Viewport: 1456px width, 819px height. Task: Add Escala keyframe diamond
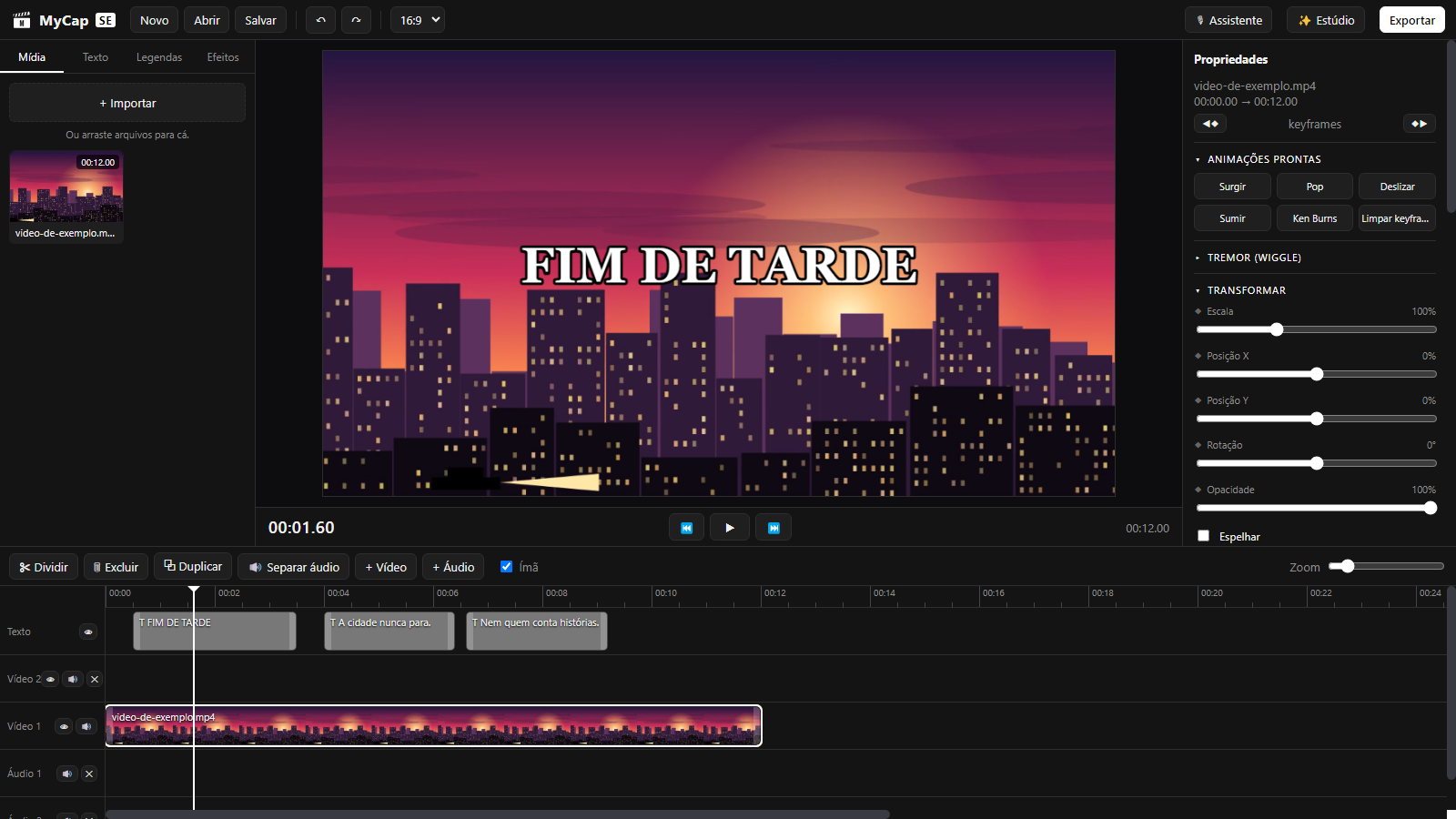1198,311
